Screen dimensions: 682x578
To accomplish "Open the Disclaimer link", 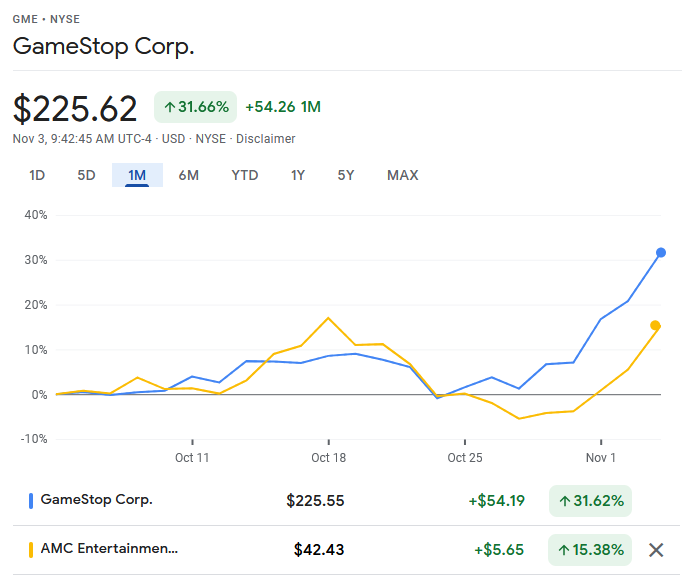I will 265,139.
